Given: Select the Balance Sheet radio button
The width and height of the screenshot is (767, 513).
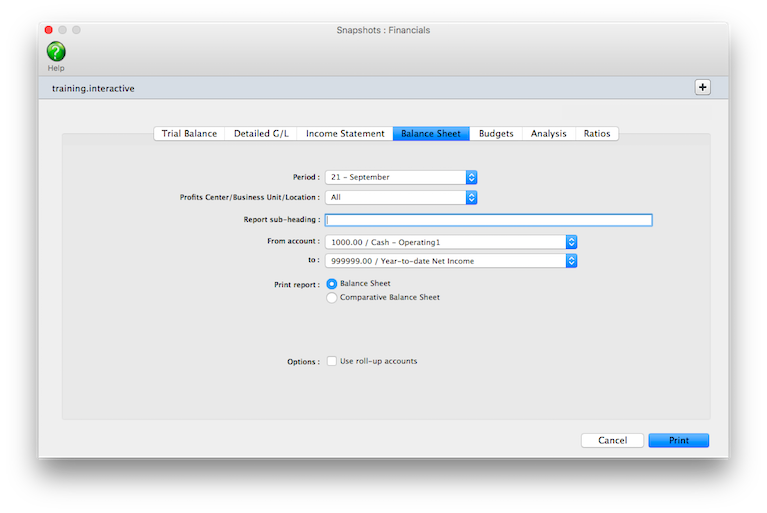Looking at the screenshot, I should coord(332,284).
